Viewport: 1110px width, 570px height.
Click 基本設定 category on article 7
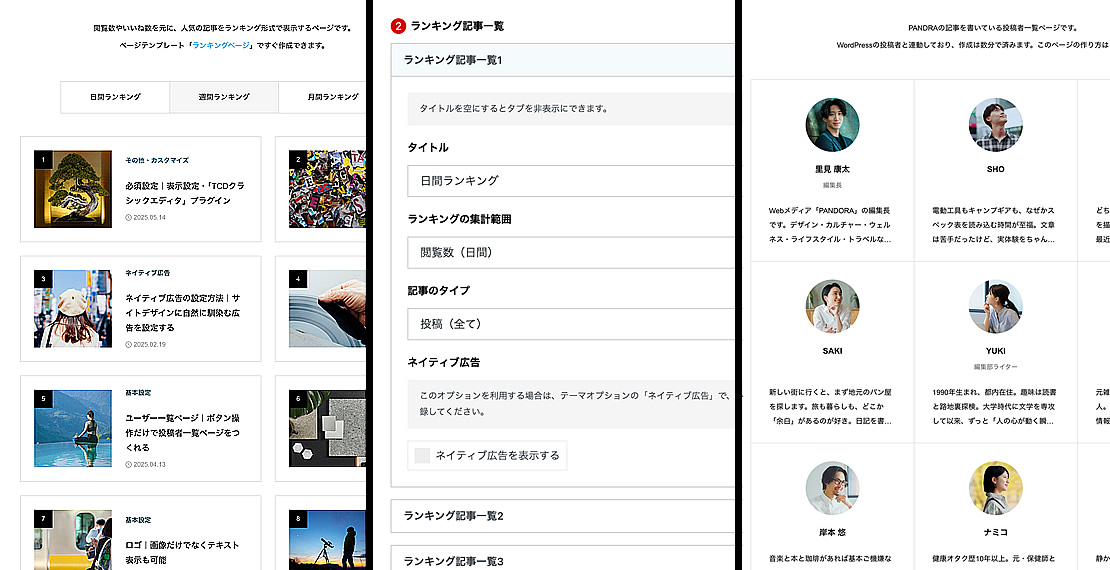[138, 520]
